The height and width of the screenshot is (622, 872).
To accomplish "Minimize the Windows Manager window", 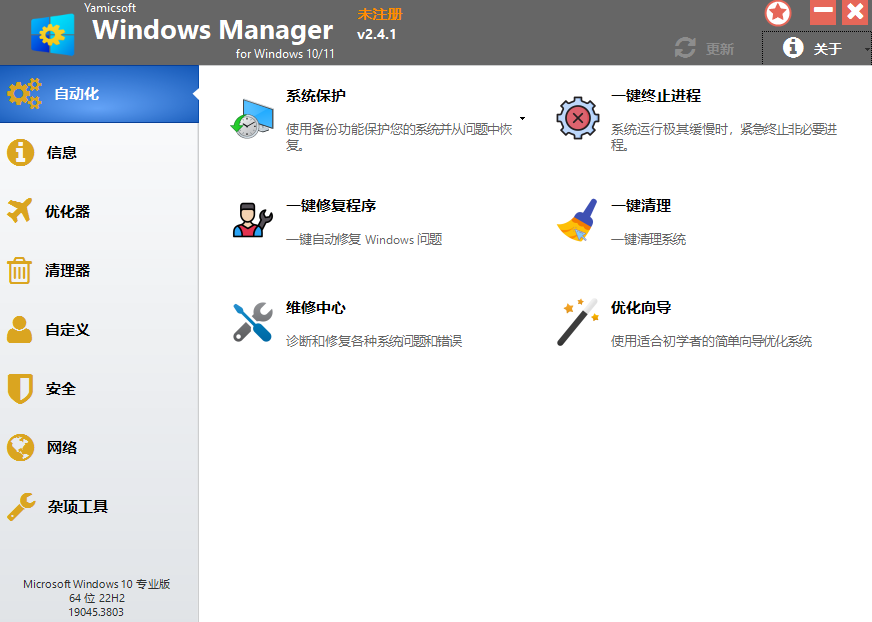I will coord(823,12).
